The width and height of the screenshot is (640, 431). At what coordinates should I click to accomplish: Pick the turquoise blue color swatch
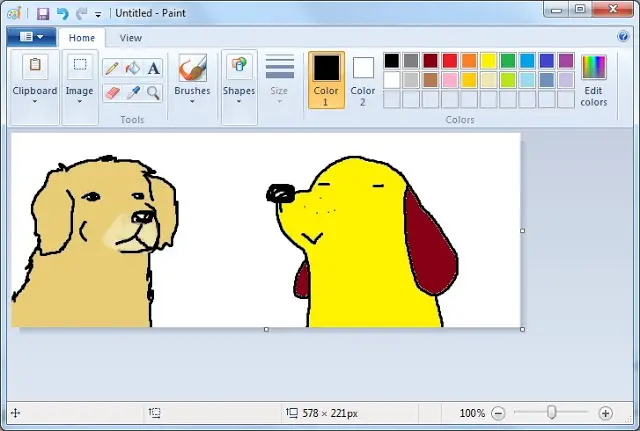[527, 61]
